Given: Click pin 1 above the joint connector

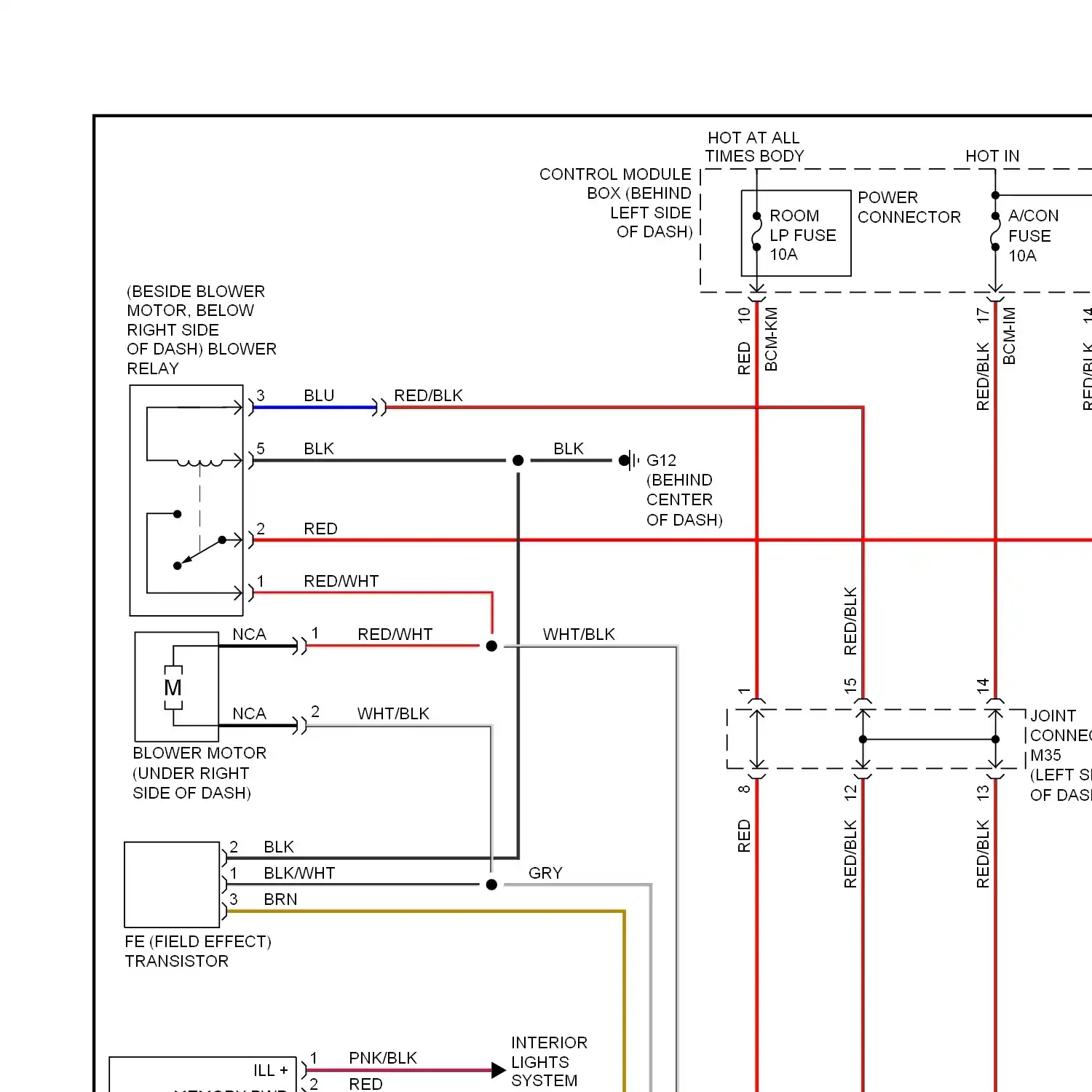Looking at the screenshot, I should [x=744, y=690].
